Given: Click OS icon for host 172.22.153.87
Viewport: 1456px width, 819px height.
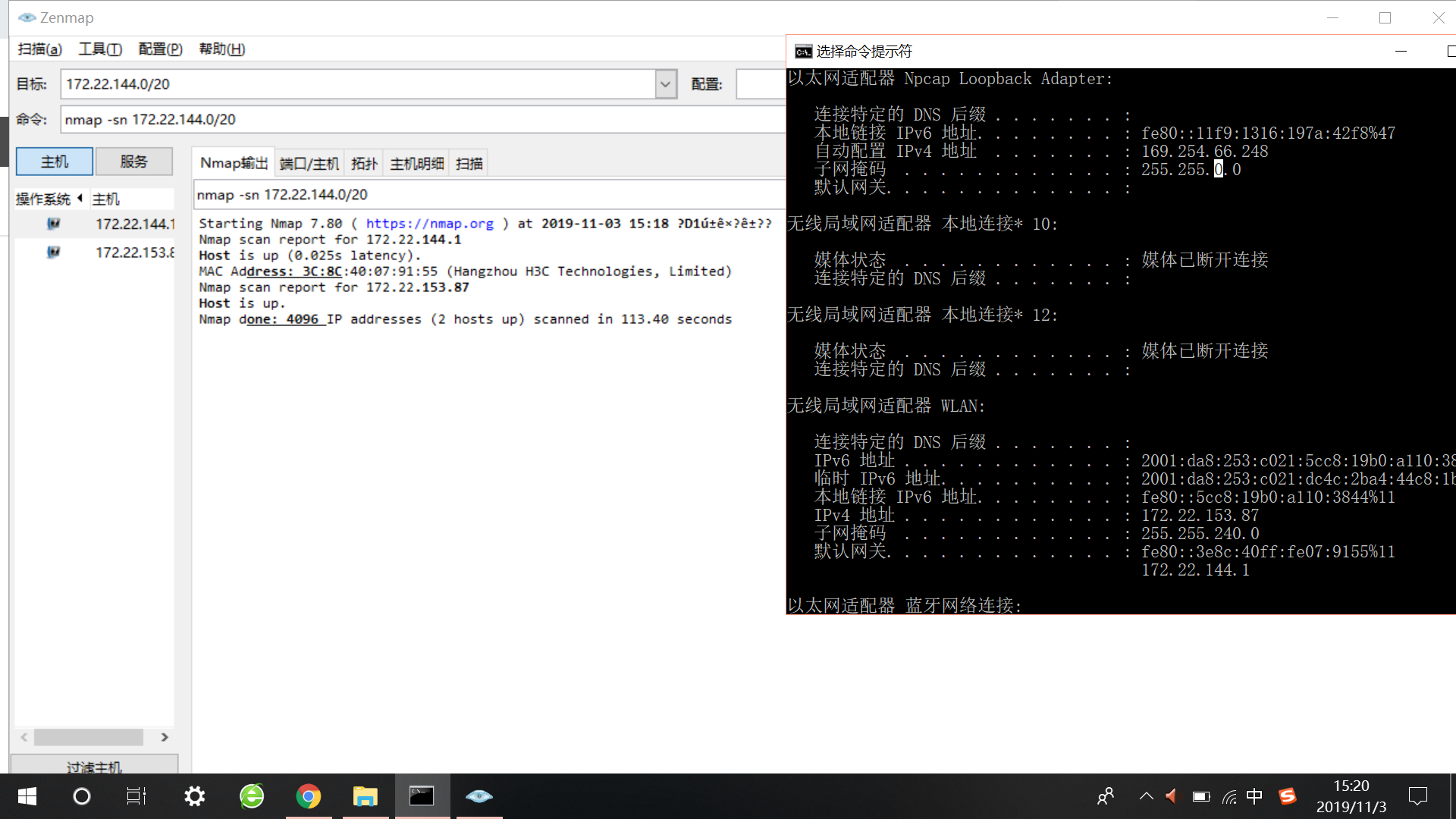Looking at the screenshot, I should tap(53, 252).
